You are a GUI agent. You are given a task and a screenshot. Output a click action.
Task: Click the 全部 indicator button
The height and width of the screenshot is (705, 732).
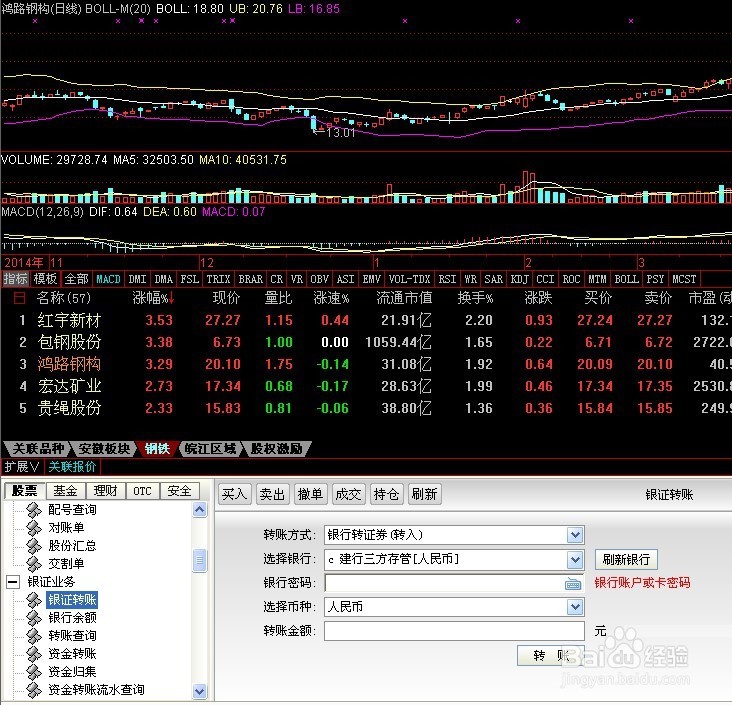pos(76,279)
